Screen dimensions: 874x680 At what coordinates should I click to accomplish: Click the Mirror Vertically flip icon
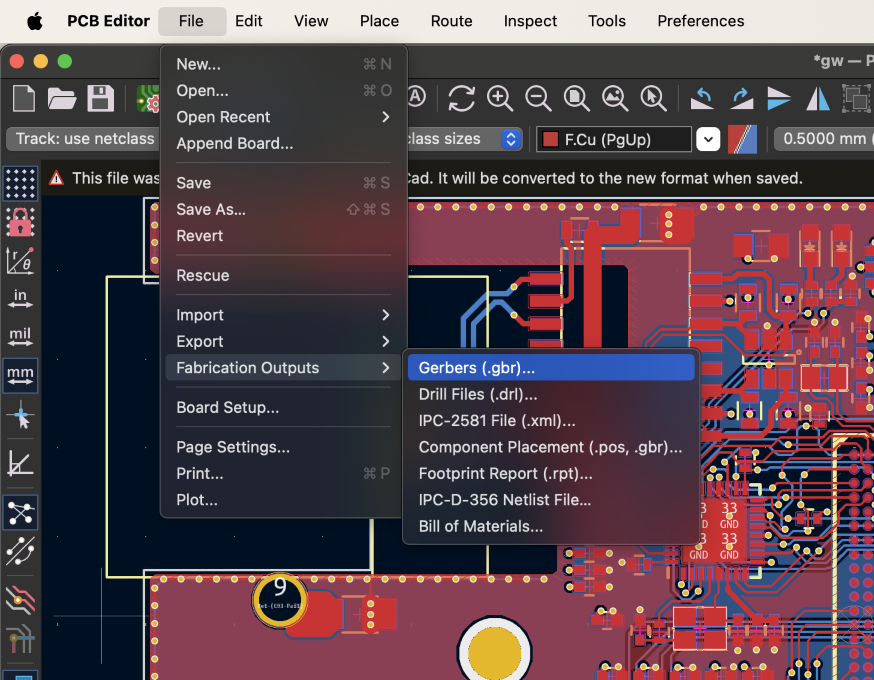(x=779, y=99)
